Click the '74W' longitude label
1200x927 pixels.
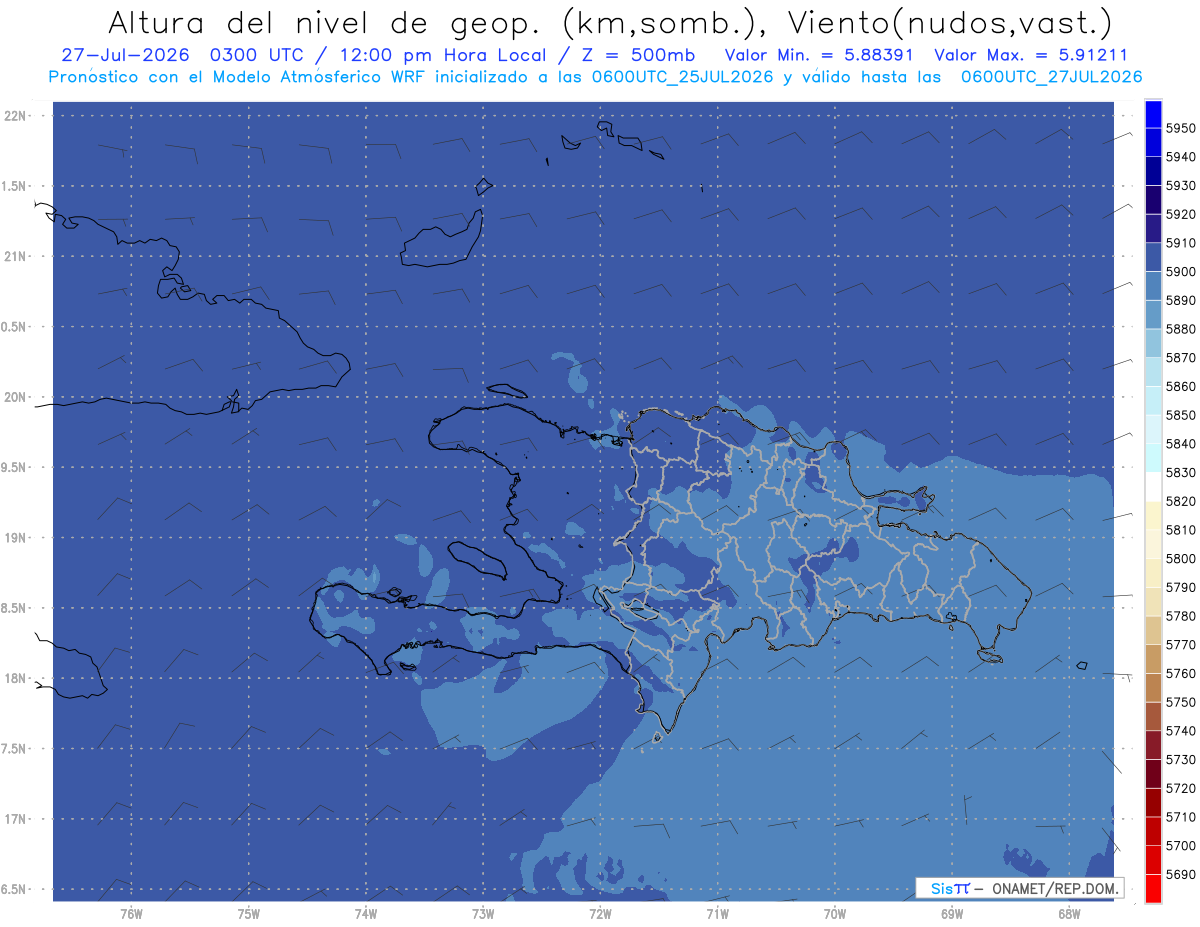point(366,913)
